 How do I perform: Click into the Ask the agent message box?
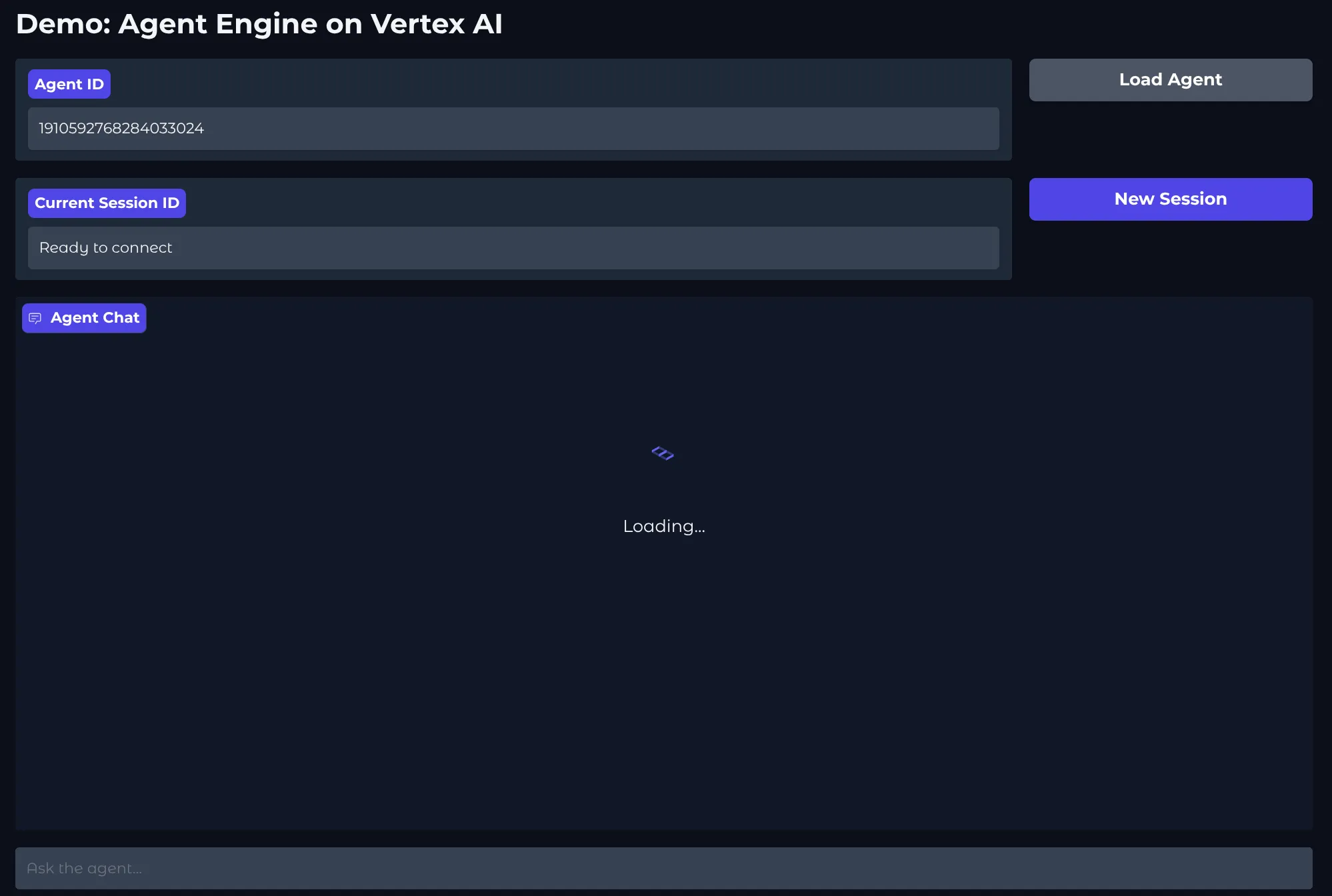pos(663,868)
